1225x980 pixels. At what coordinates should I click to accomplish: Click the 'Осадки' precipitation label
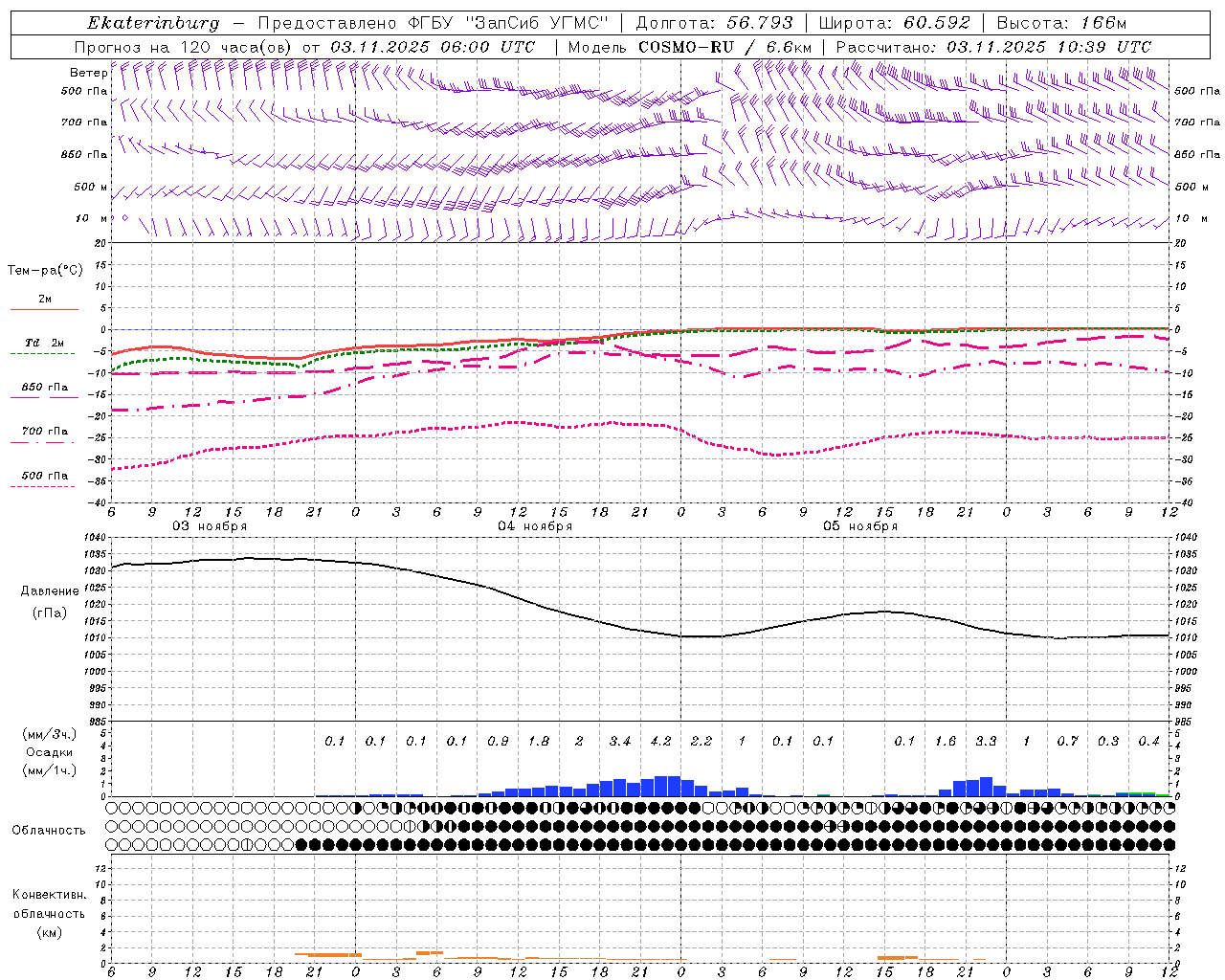click(49, 752)
